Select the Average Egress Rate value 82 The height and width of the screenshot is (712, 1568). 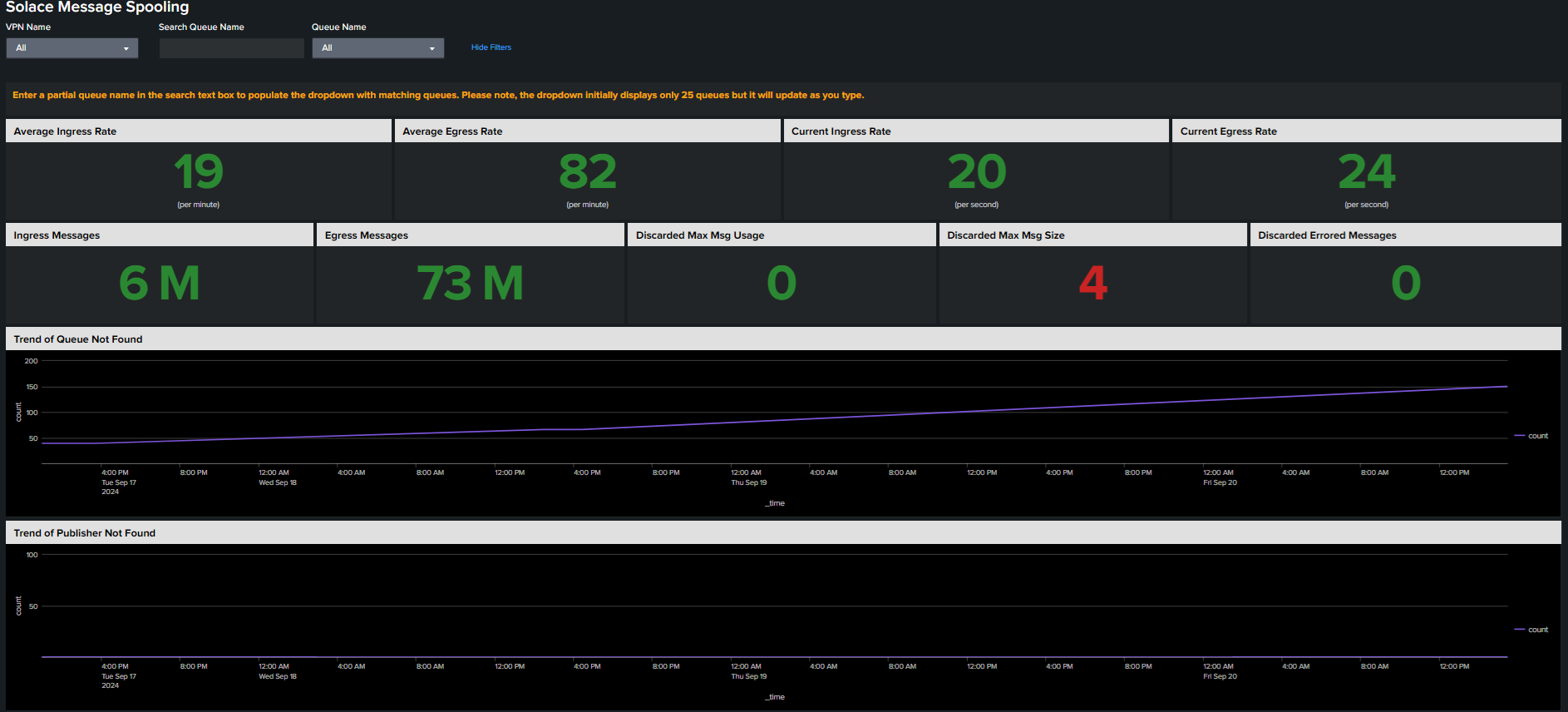588,172
